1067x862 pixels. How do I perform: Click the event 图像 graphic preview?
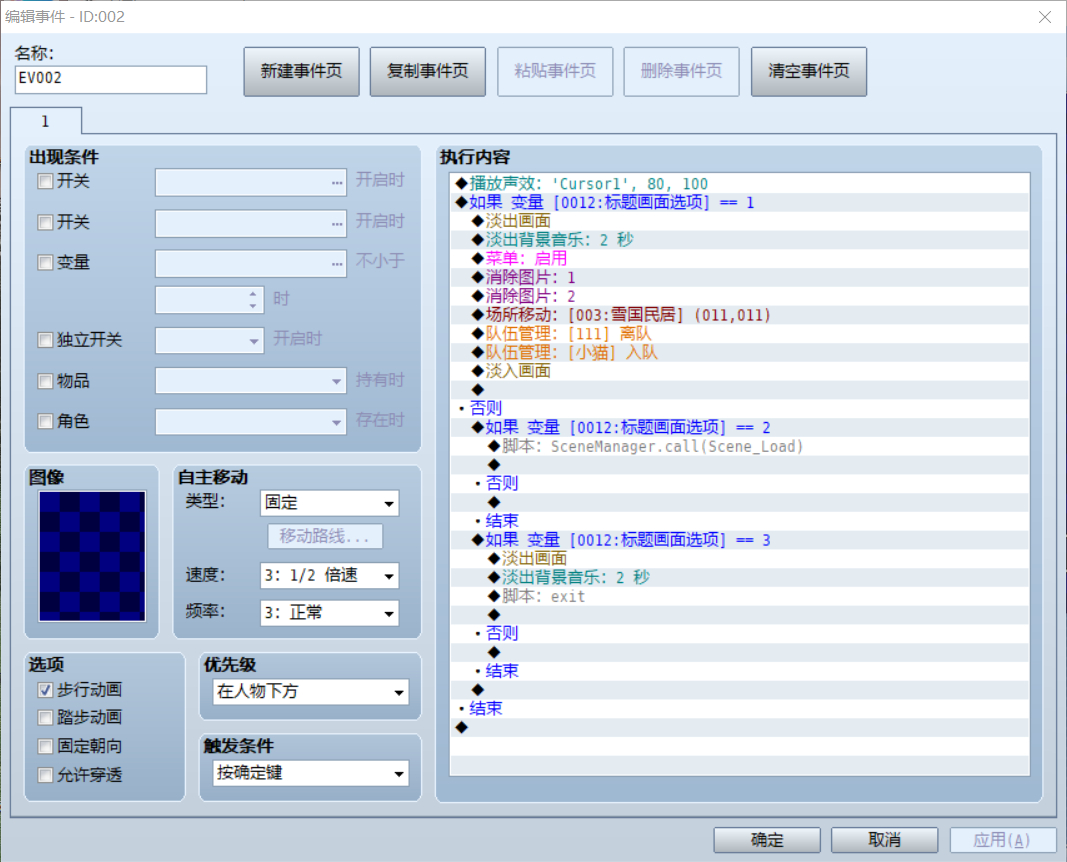[x=93, y=557]
